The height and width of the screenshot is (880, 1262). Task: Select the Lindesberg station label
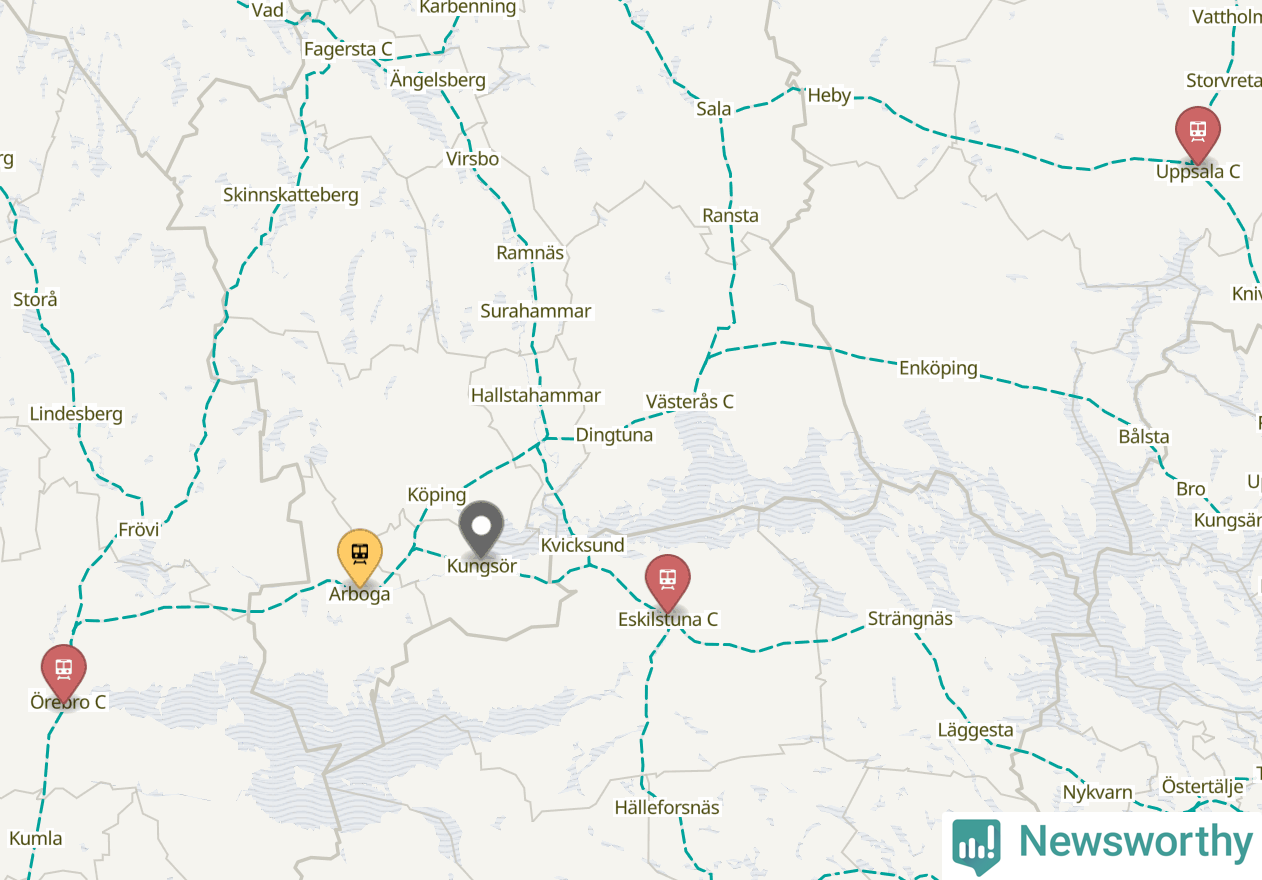[x=76, y=414]
